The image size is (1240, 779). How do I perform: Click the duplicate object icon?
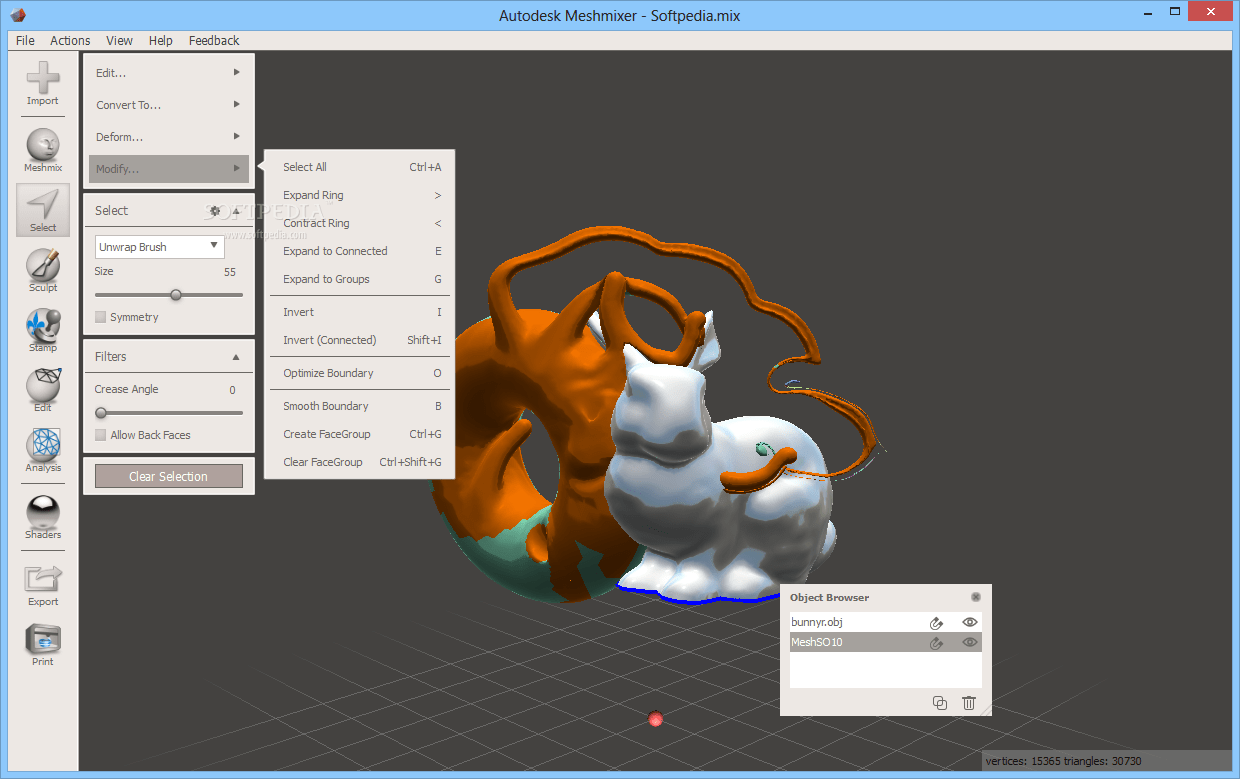tap(939, 703)
